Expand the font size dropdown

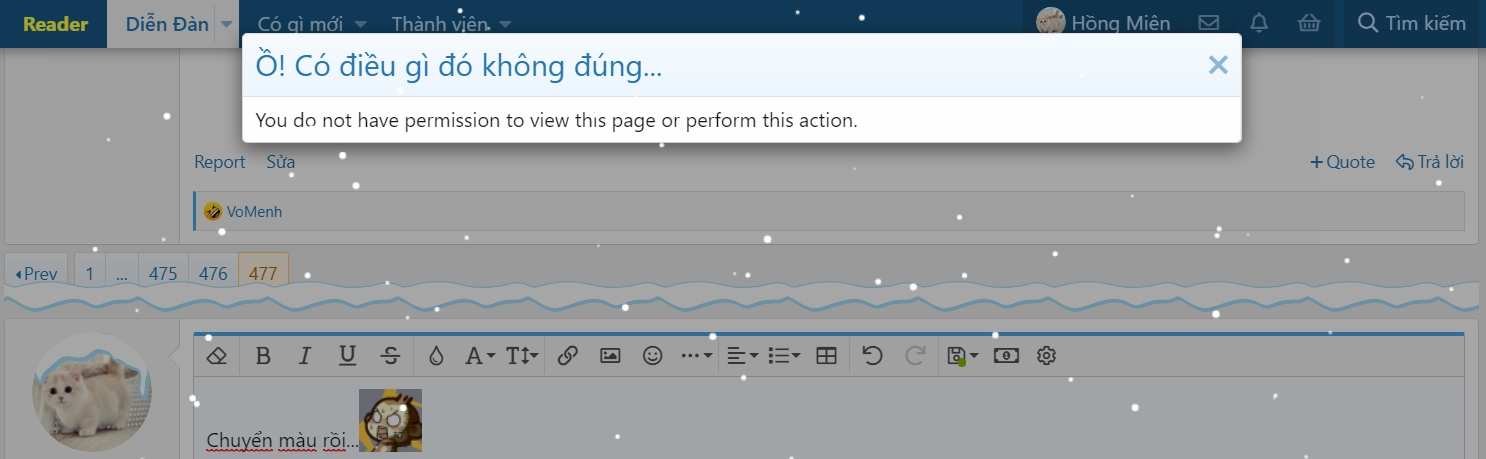(522, 355)
